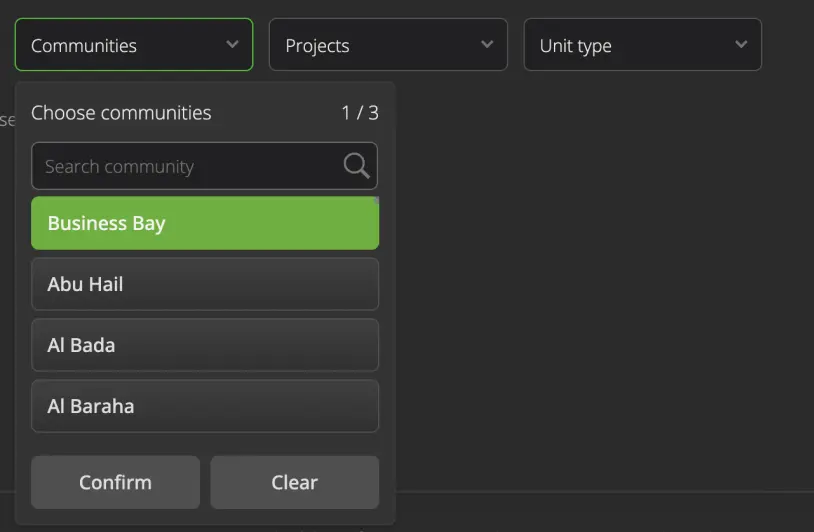Screen dimensions: 814x532
Task: Confirm the community selection
Action: coord(116,482)
